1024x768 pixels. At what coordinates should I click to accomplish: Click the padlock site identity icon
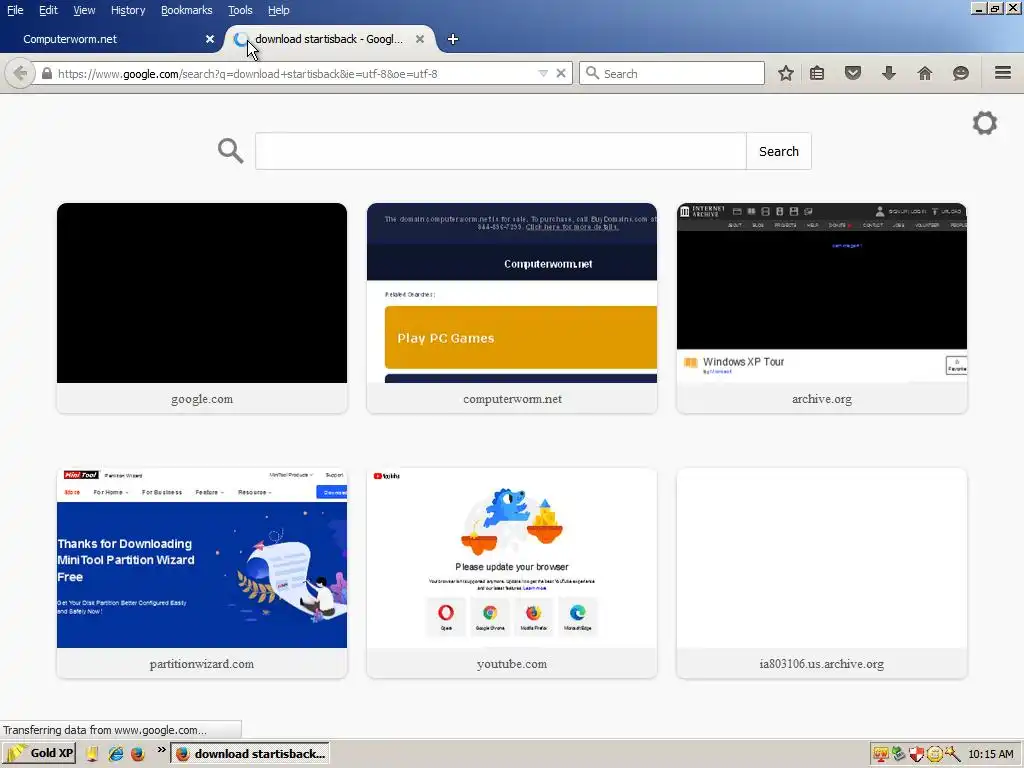click(x=47, y=74)
